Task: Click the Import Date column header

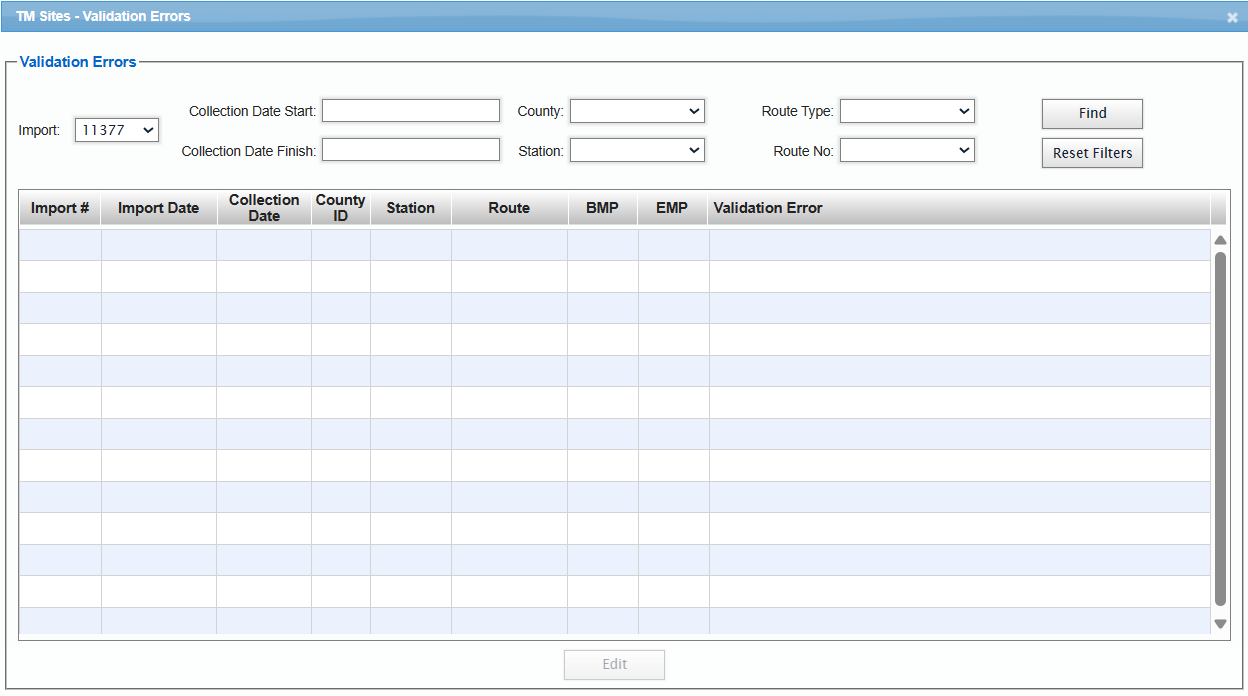Action: click(x=158, y=207)
